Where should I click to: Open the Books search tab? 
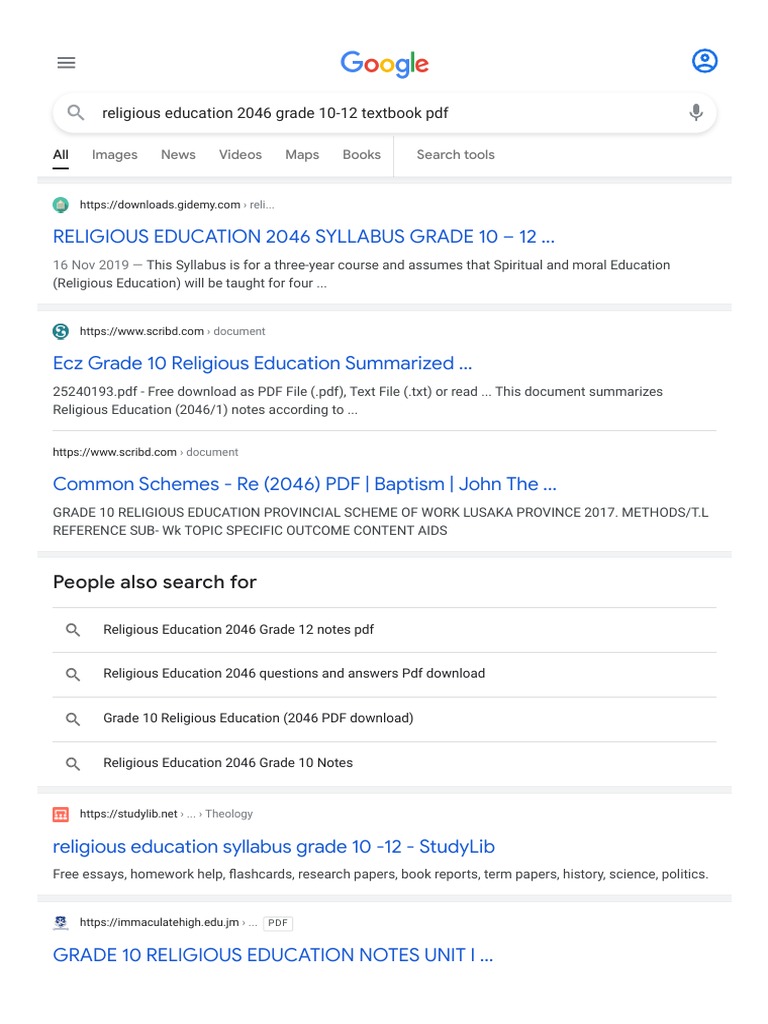pyautogui.click(x=361, y=155)
